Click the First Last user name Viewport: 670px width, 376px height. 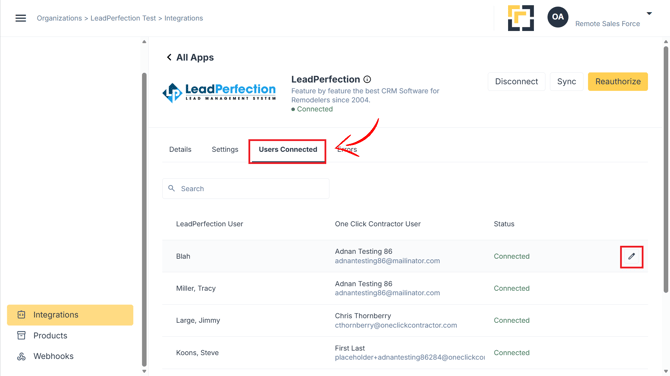tap(350, 348)
